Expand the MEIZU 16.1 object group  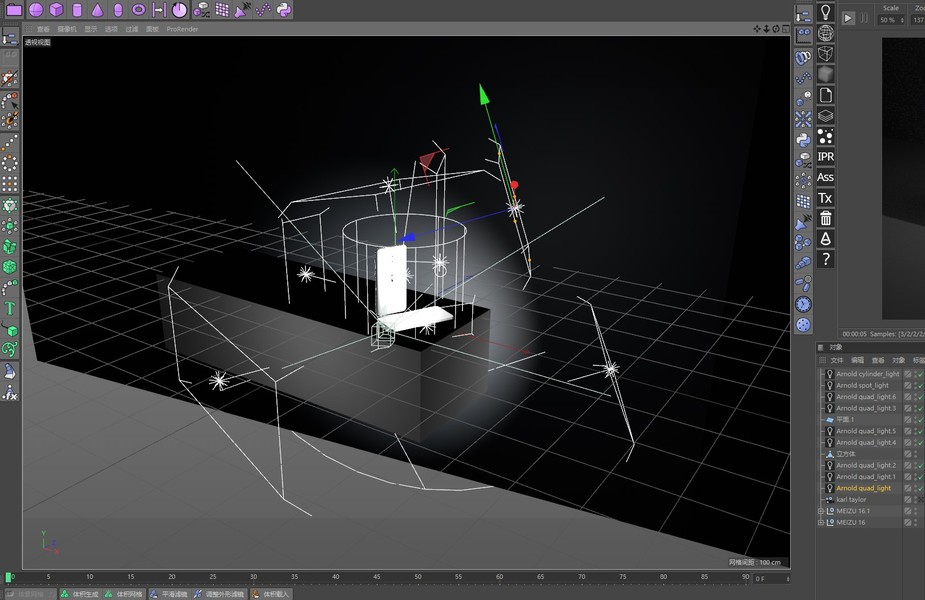[x=821, y=511]
